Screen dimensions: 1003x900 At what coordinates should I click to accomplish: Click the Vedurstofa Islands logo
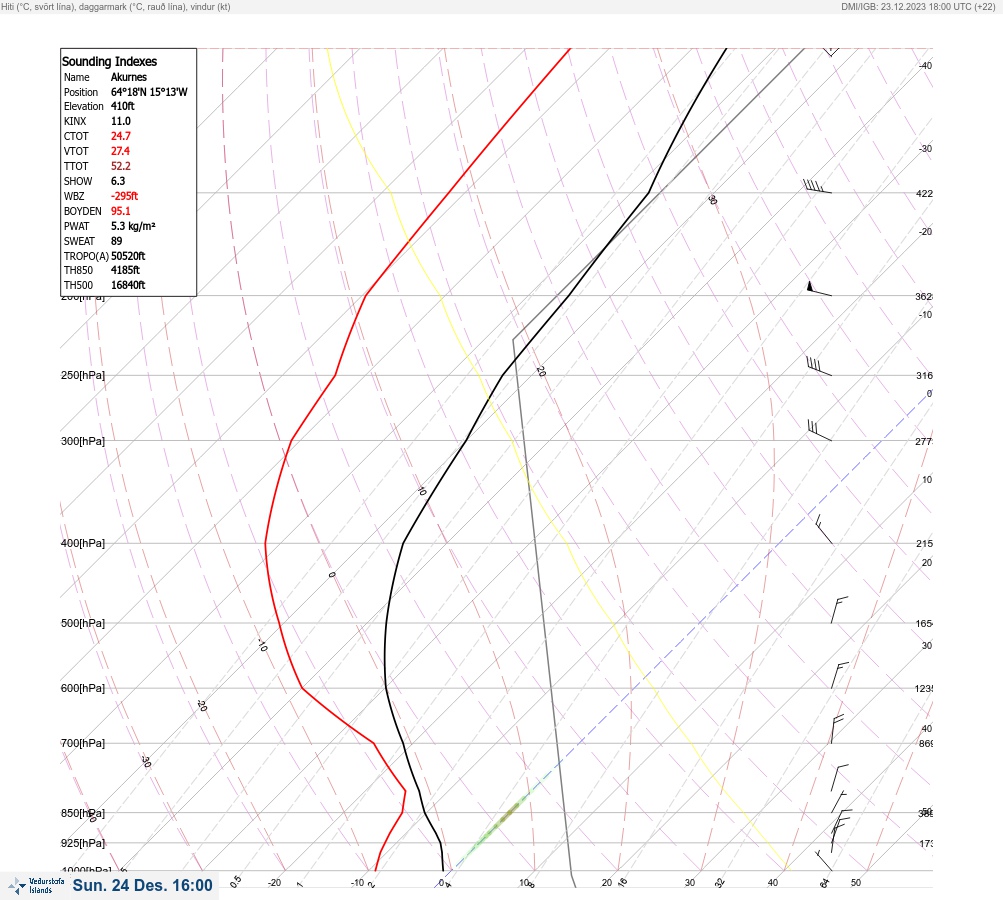tap(36, 886)
